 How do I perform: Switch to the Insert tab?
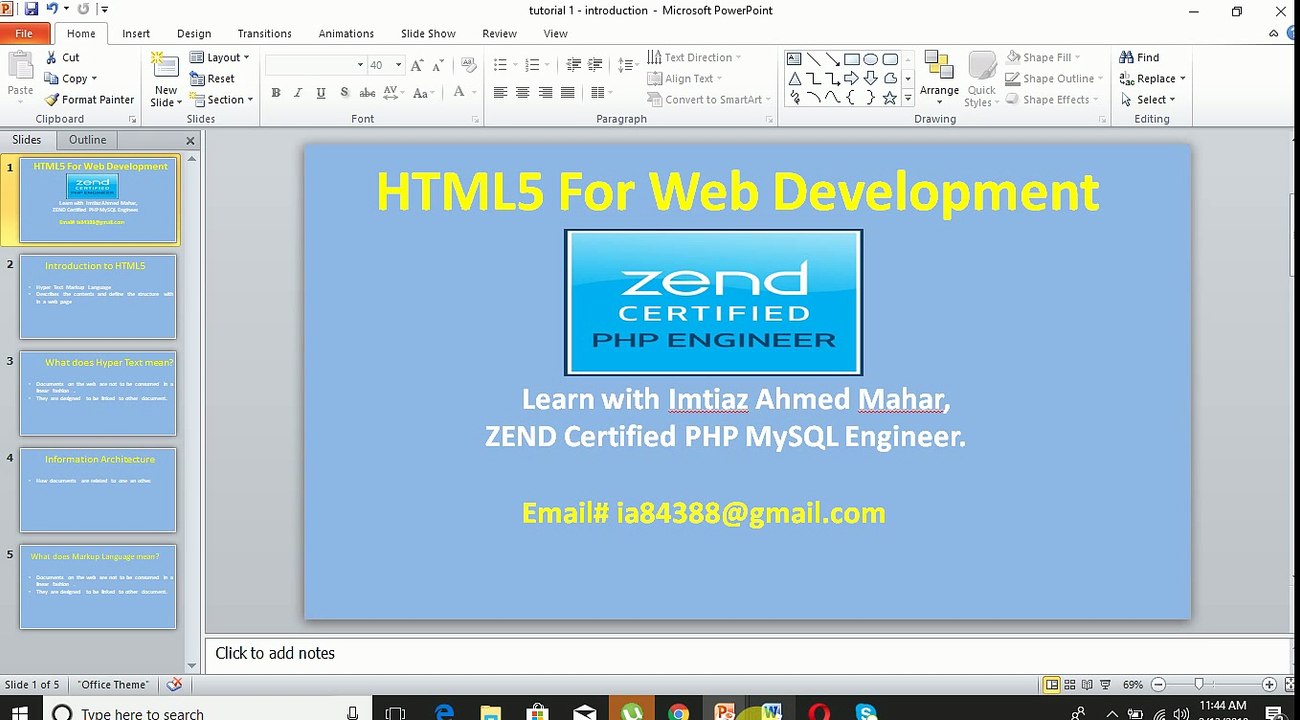136,33
